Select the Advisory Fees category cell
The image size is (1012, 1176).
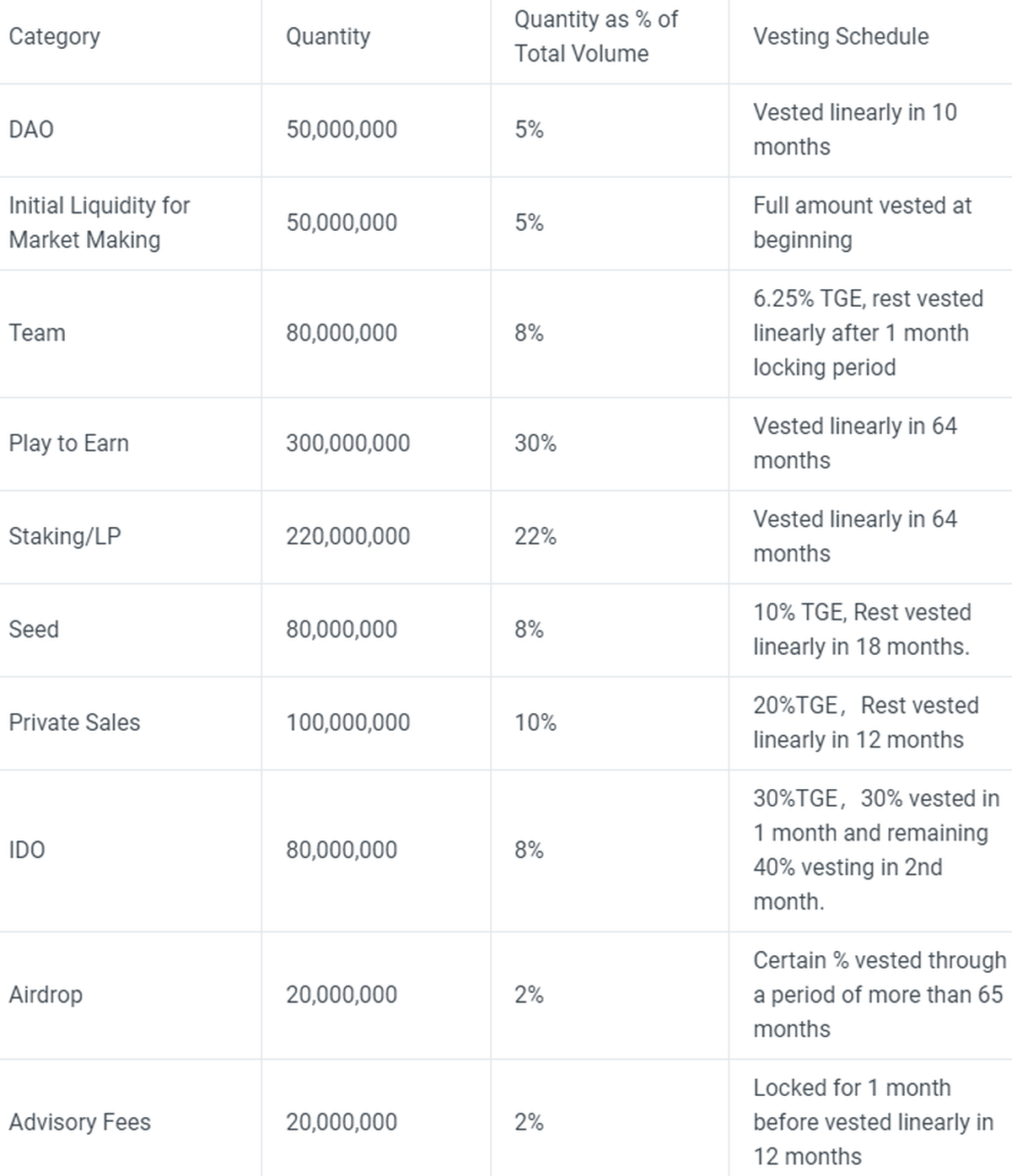coord(79,1122)
